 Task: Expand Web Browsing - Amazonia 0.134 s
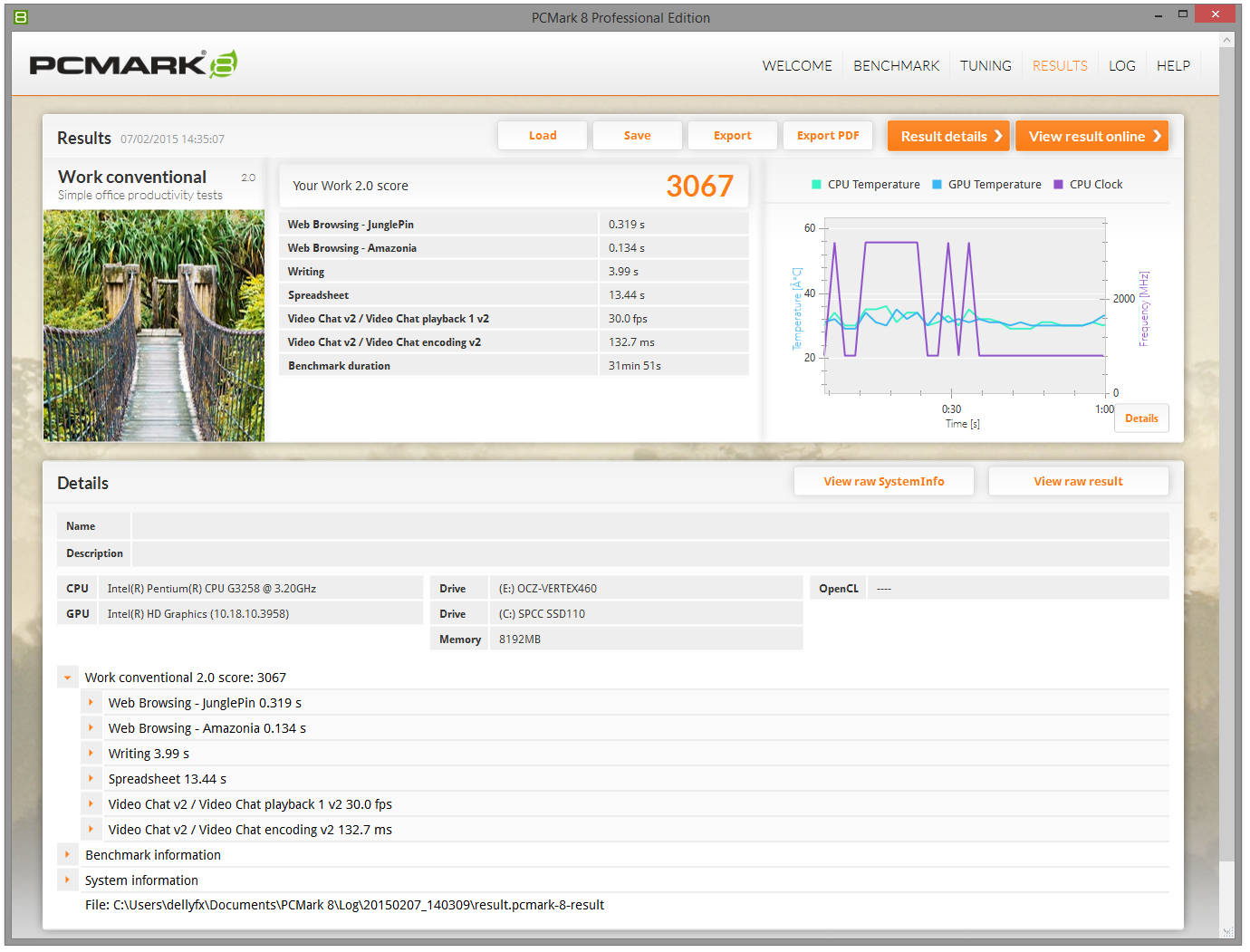point(91,728)
